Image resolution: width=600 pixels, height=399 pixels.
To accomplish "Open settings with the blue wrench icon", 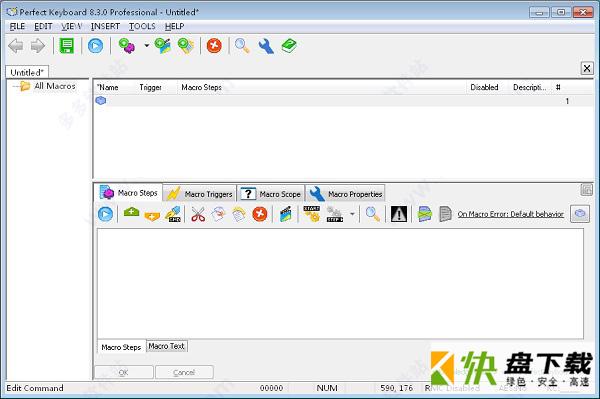I will [x=266, y=46].
